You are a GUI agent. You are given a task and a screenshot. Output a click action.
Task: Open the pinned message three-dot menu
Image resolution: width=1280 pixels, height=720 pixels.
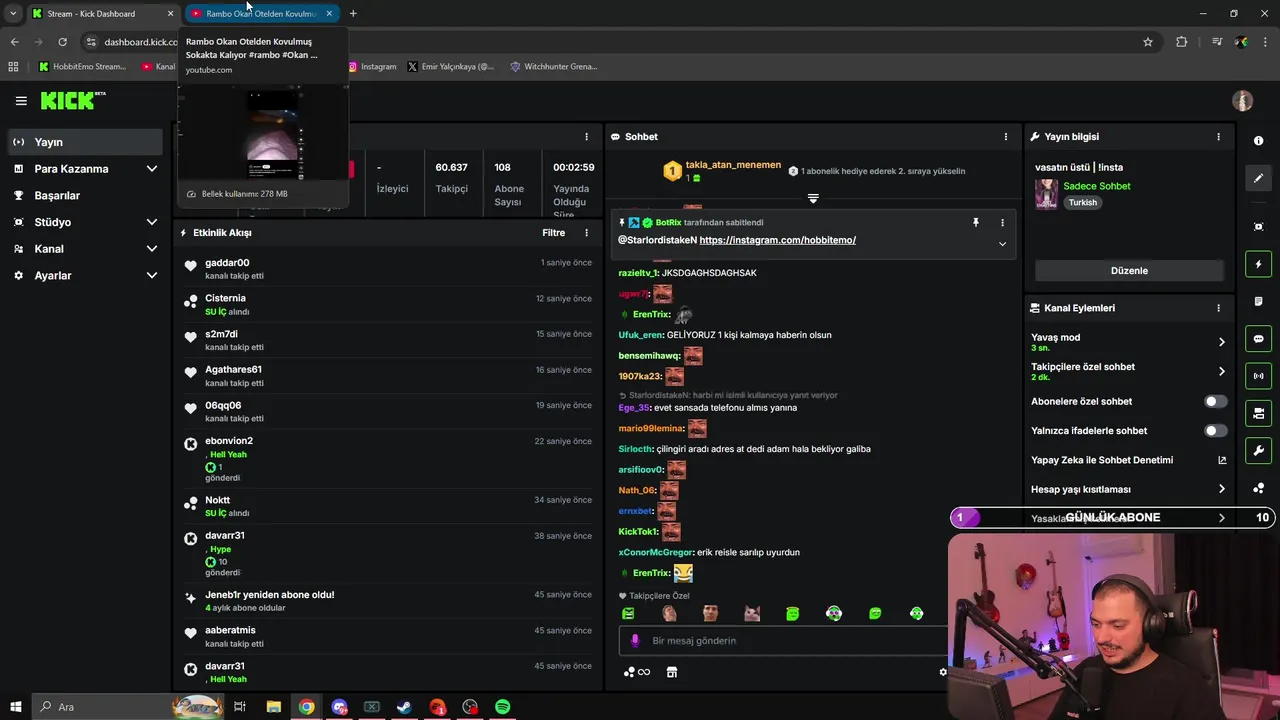[1002, 222]
